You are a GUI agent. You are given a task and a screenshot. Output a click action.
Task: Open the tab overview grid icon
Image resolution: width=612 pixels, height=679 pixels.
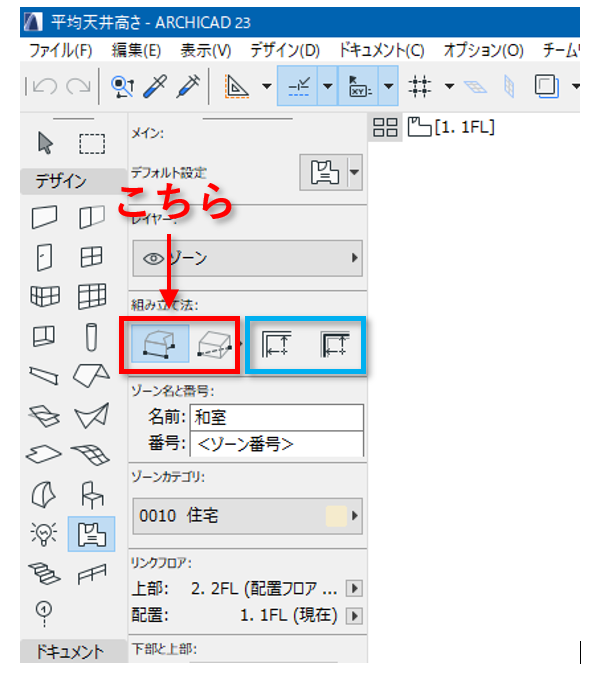(385, 127)
